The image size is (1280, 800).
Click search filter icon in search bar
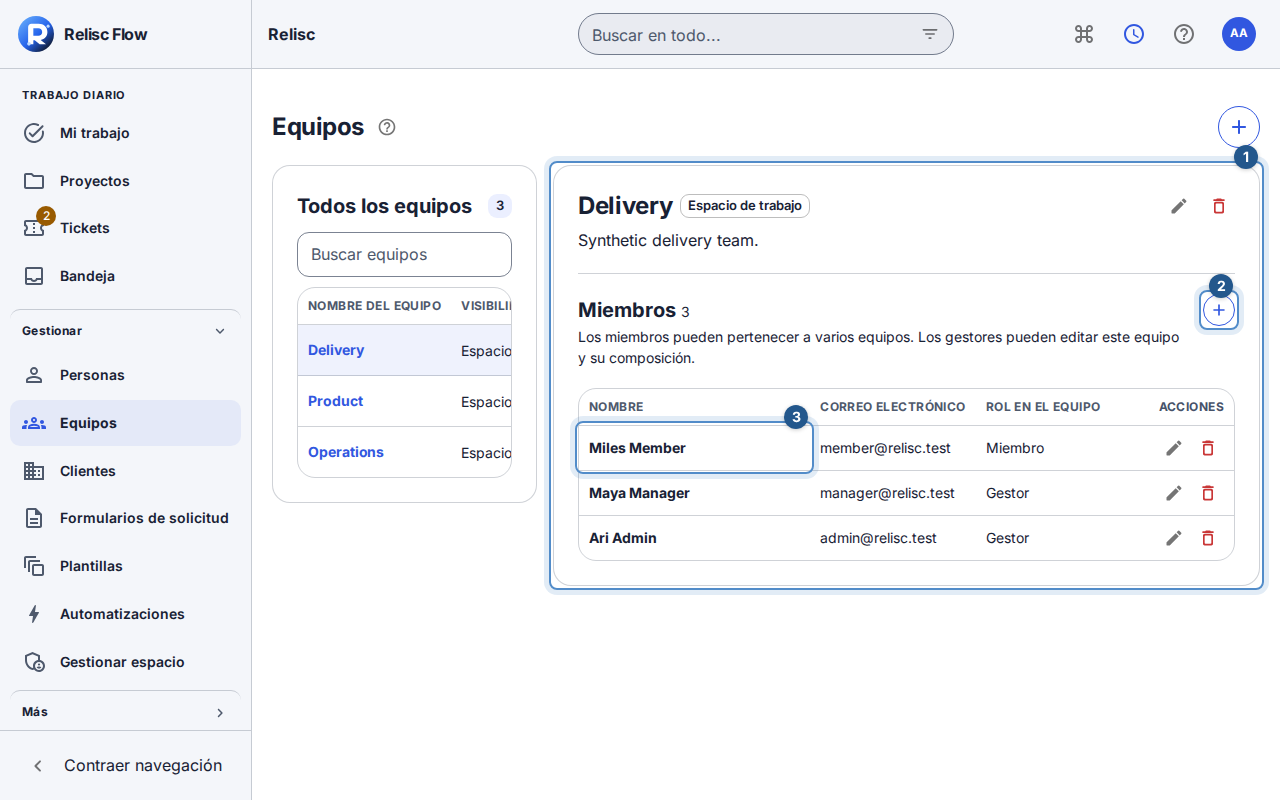(x=930, y=34)
